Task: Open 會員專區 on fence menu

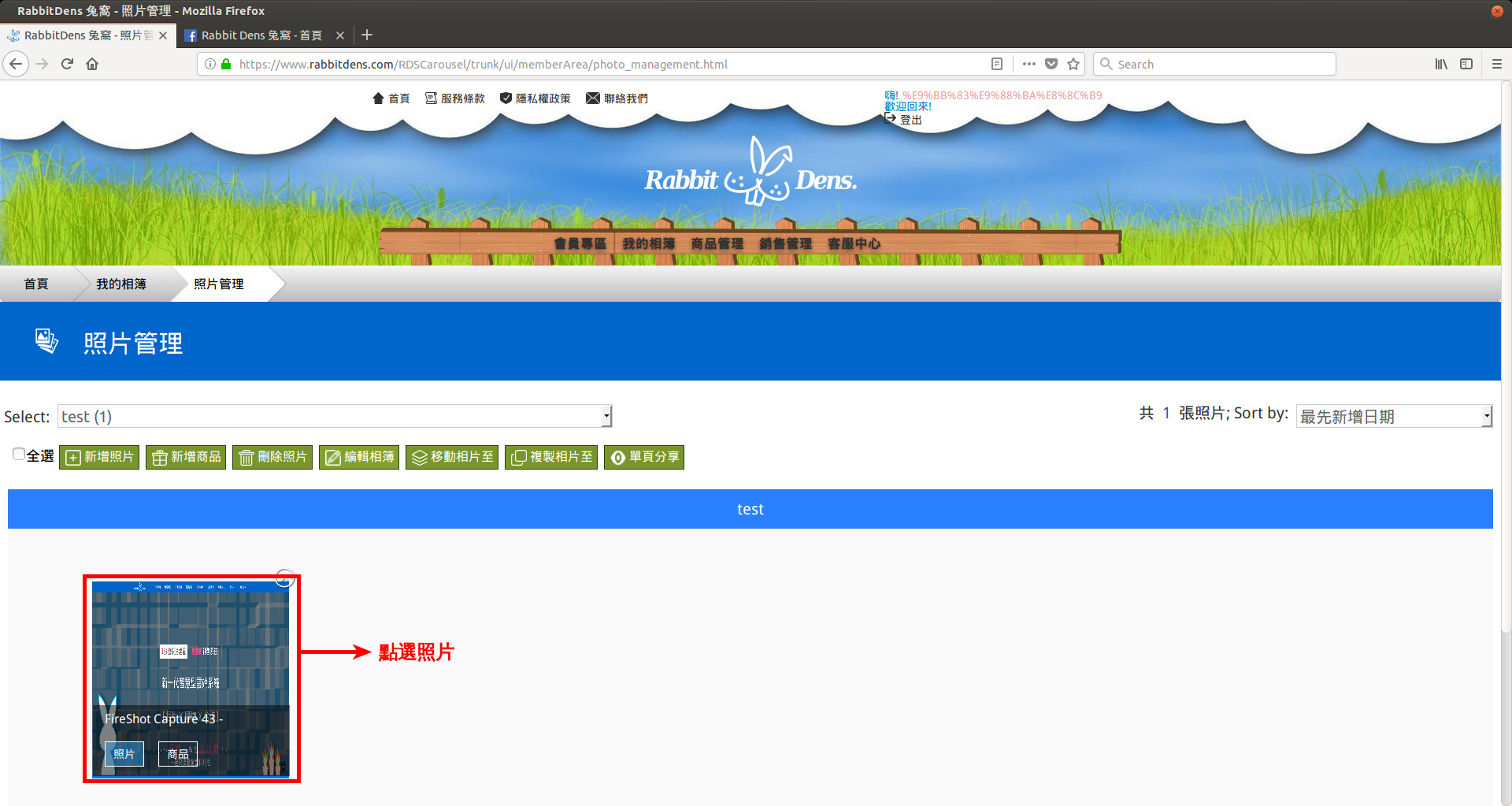Action: tap(580, 243)
